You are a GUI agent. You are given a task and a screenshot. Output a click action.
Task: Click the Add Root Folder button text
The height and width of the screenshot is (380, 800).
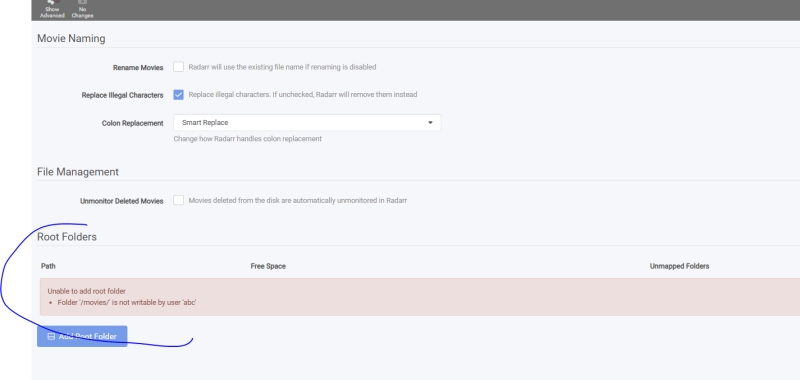(x=87, y=337)
